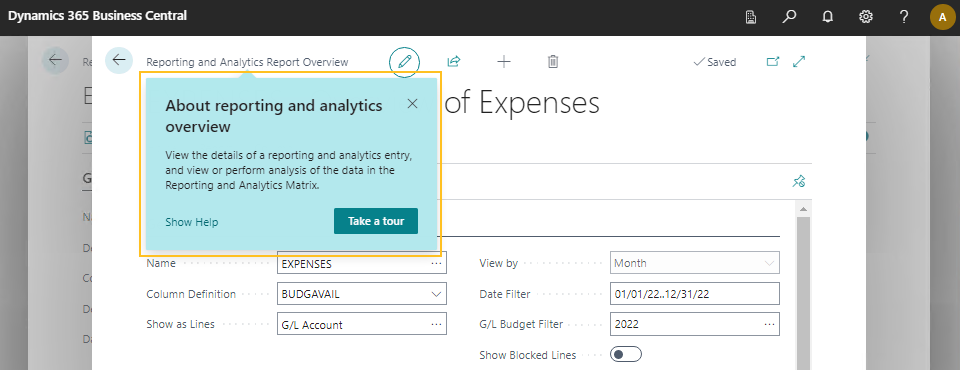
Task: Click the About reporting and analytics overview heading
Action: [x=274, y=116]
